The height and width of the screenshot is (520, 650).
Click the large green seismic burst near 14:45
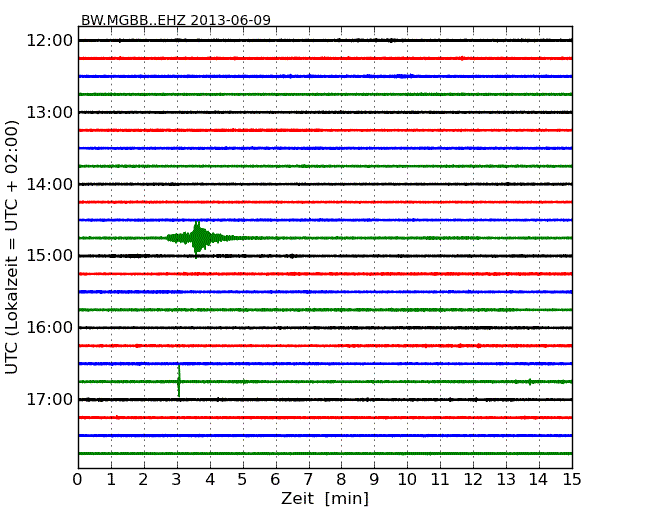pyautogui.click(x=200, y=238)
